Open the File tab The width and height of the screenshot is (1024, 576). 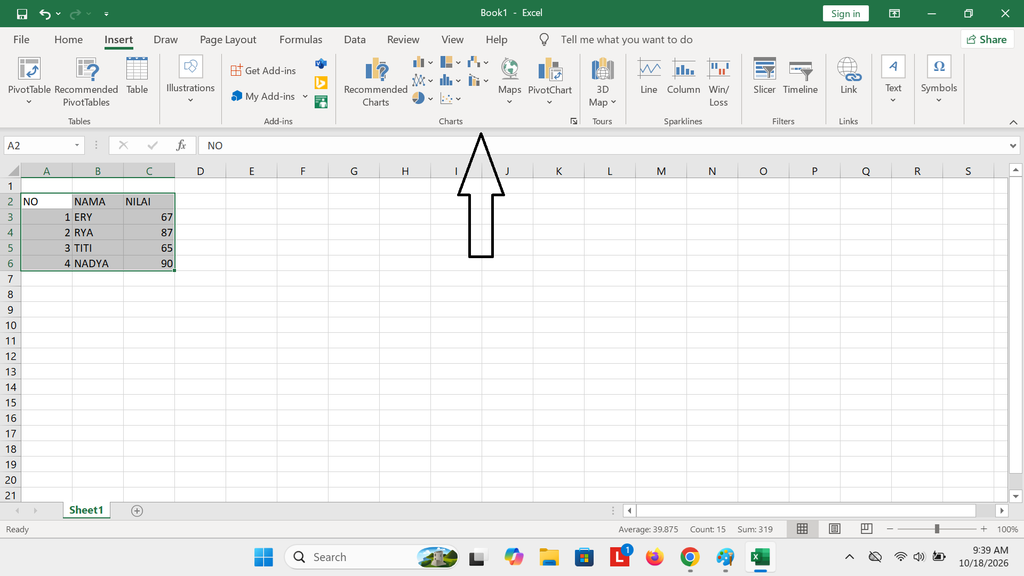coord(21,39)
